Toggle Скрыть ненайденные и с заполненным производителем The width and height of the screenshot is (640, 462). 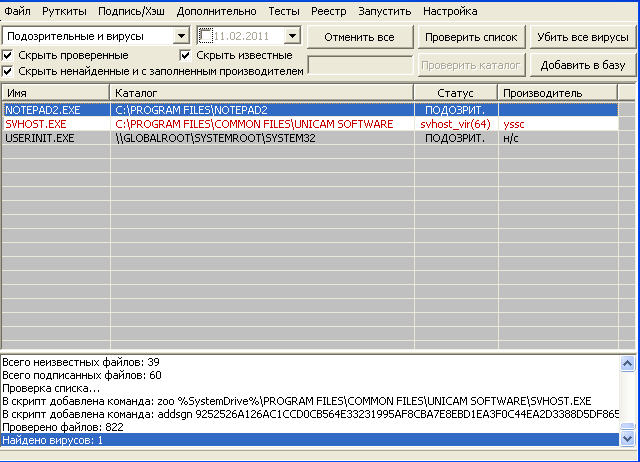pos(7,71)
